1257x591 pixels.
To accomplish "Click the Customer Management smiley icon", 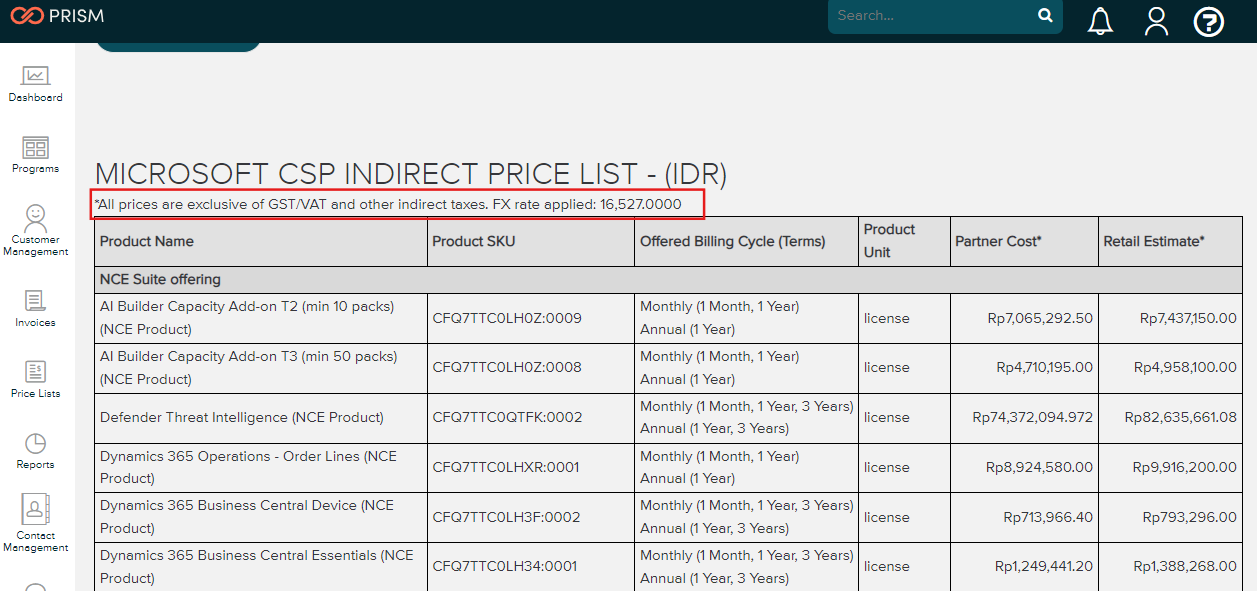I will (36, 217).
